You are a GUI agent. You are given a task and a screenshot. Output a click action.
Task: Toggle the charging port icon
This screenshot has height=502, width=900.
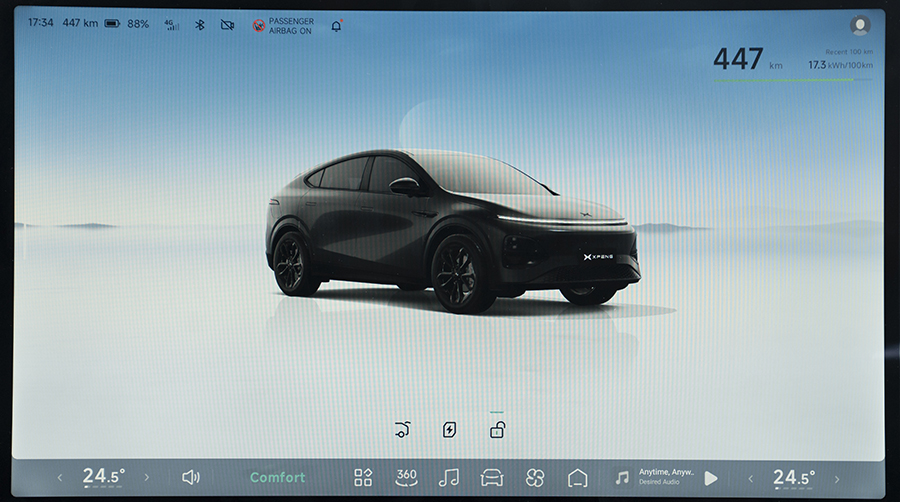tap(450, 430)
